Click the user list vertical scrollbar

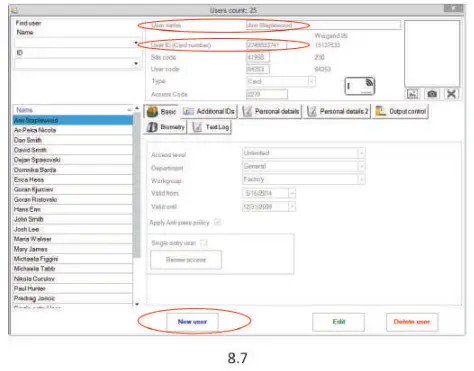136,185
